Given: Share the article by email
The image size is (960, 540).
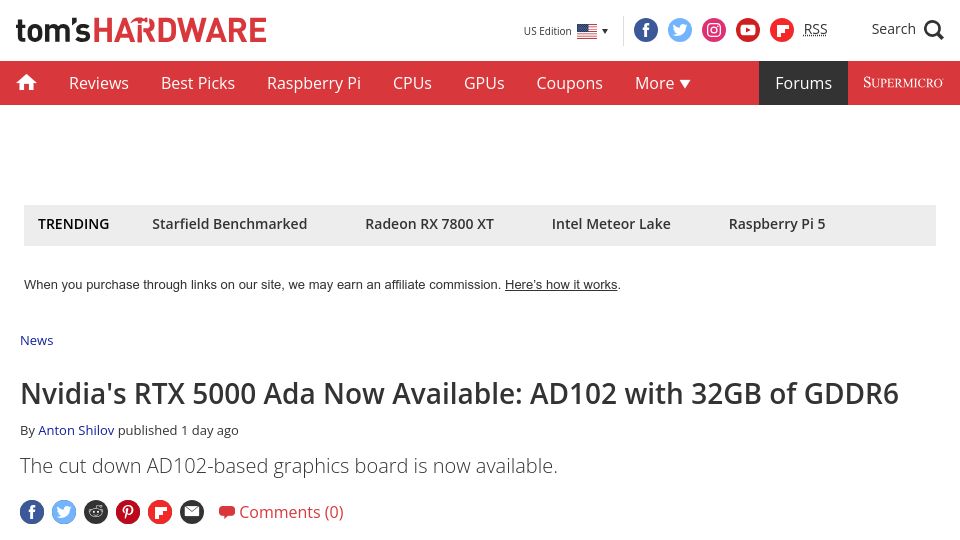Looking at the screenshot, I should click(192, 512).
